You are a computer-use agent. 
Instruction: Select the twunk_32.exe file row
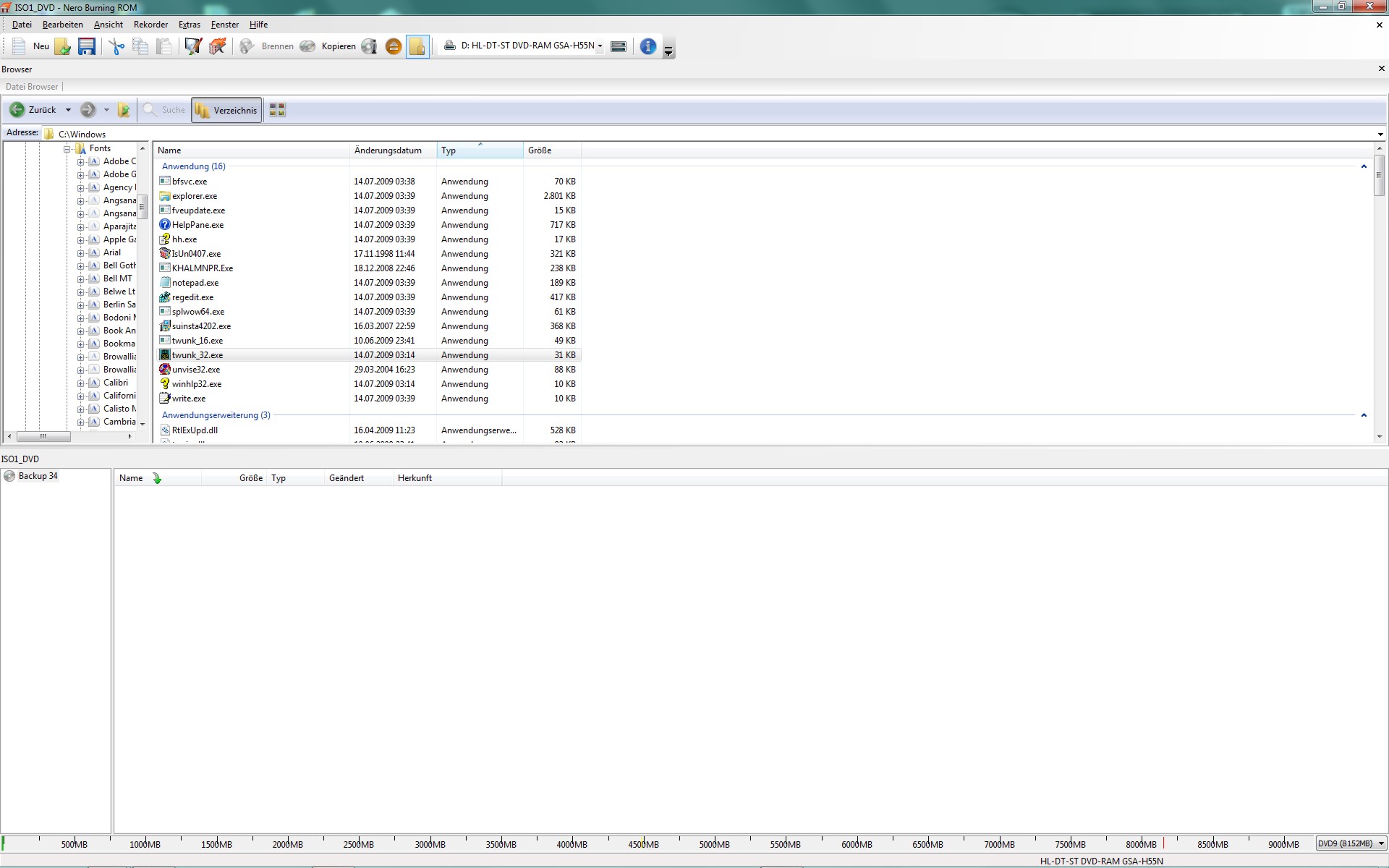point(368,355)
